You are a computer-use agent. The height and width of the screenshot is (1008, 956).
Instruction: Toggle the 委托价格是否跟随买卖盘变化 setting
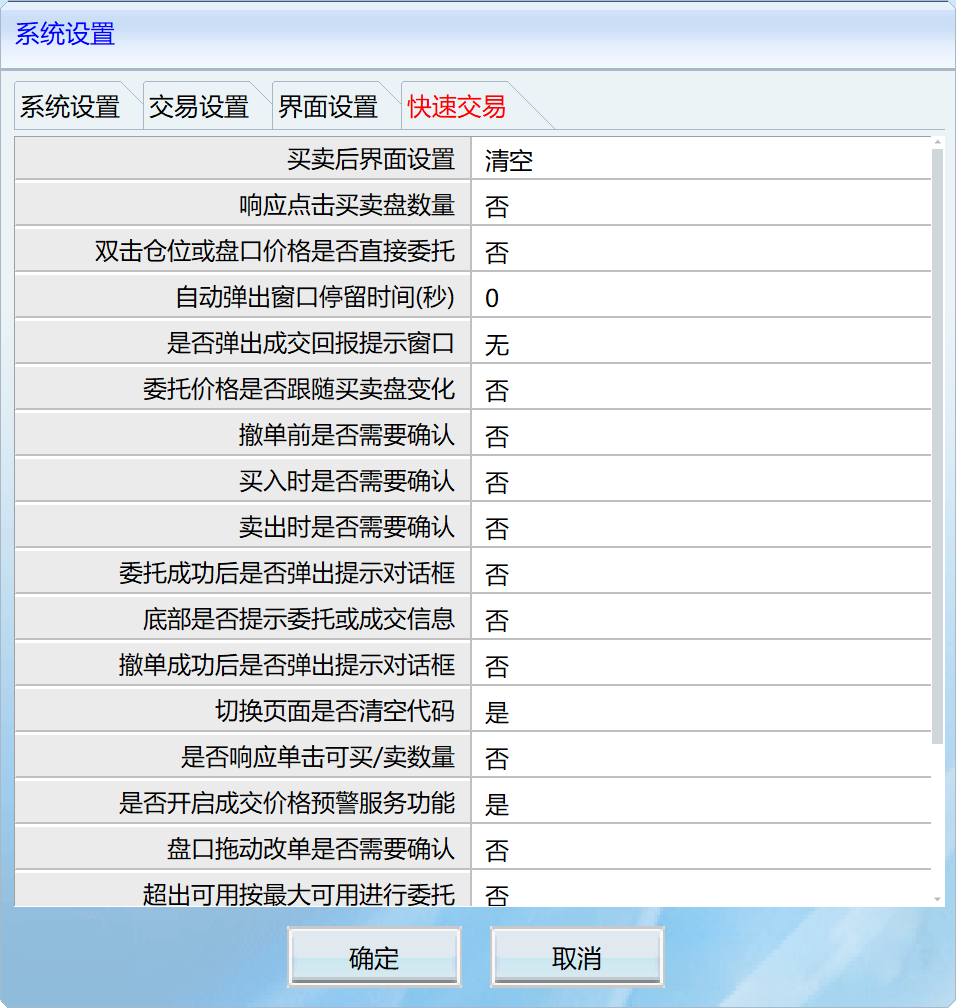(x=700, y=390)
